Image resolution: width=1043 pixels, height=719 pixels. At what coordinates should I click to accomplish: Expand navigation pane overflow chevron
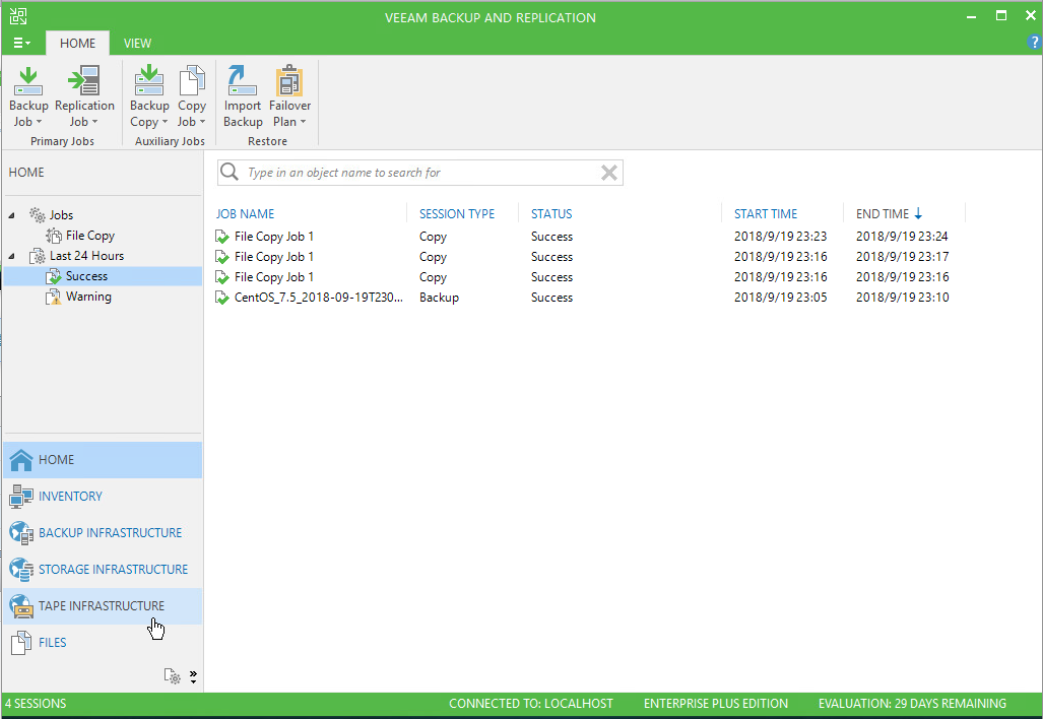[x=193, y=677]
